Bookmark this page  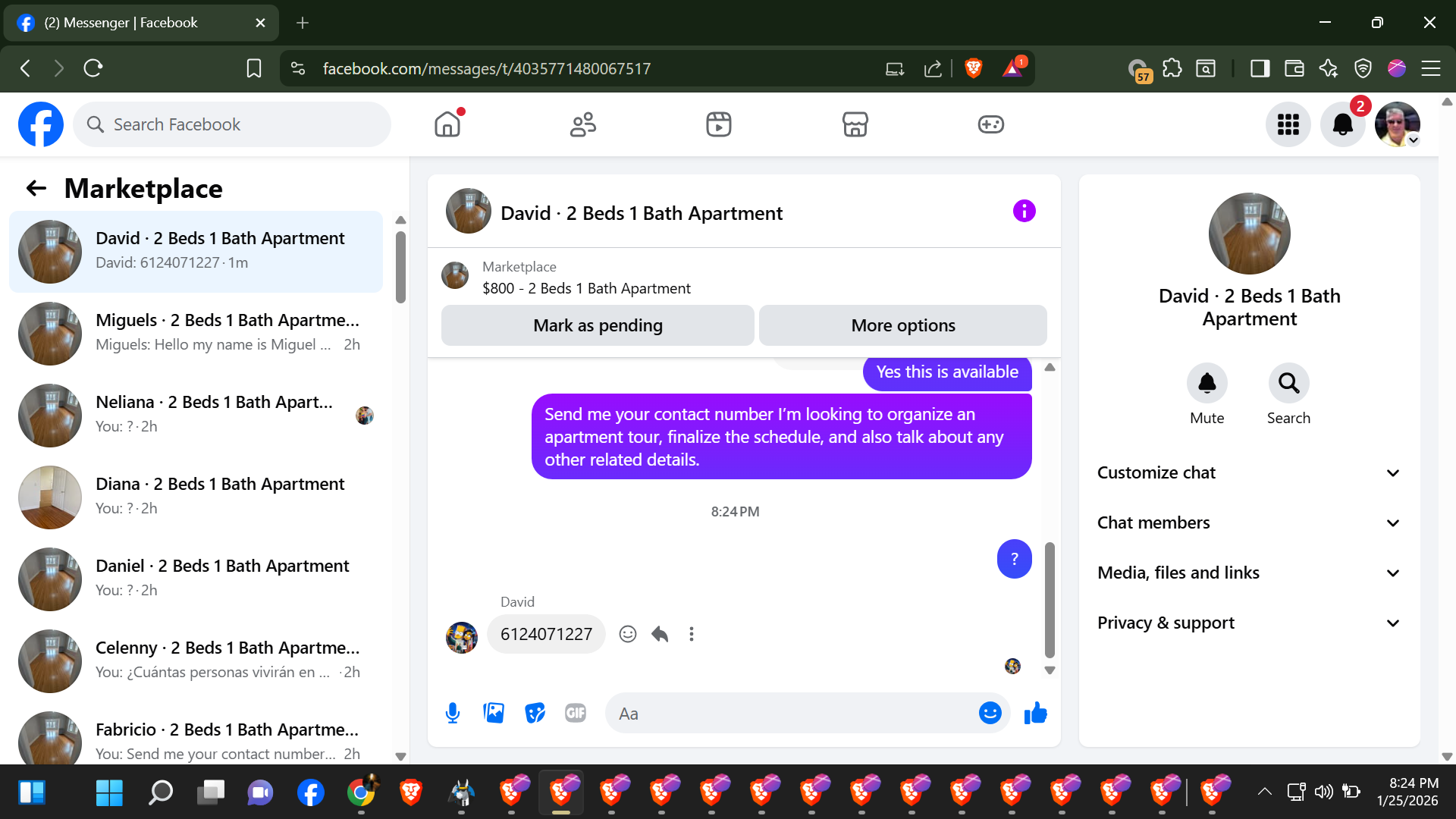pos(254,68)
